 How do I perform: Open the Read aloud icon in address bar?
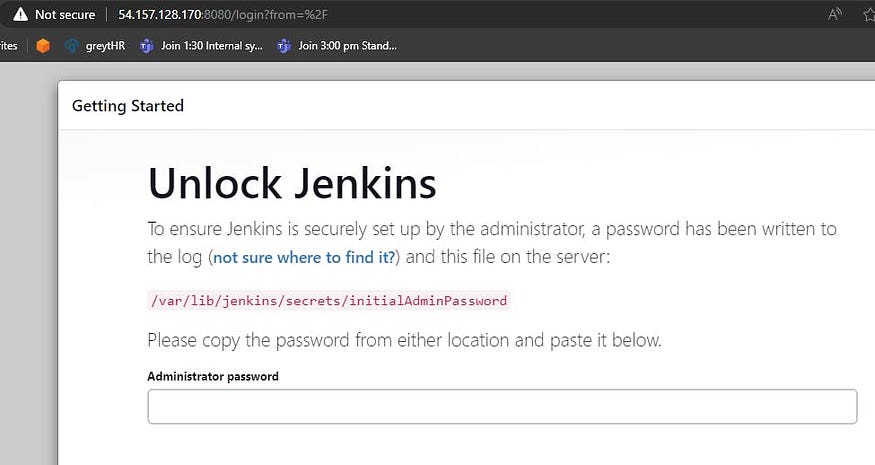tap(834, 14)
